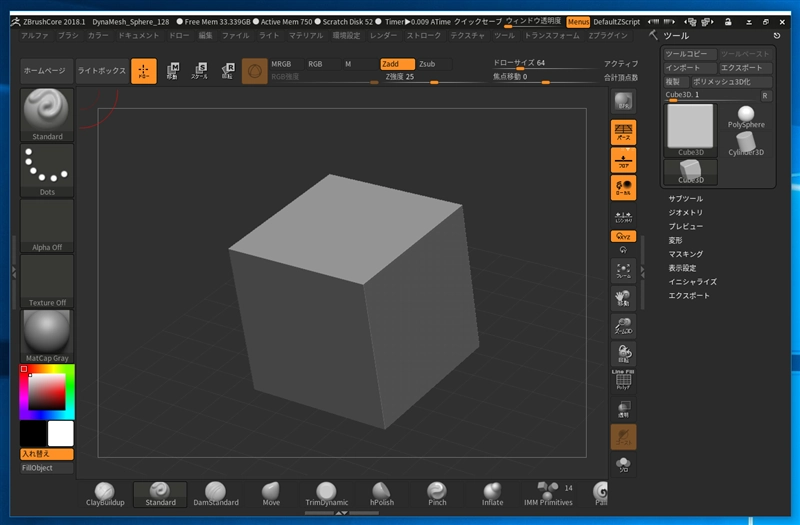This screenshot has width=800, height=525.
Task: Expand the プレビュー subpalette
Action: [686, 226]
